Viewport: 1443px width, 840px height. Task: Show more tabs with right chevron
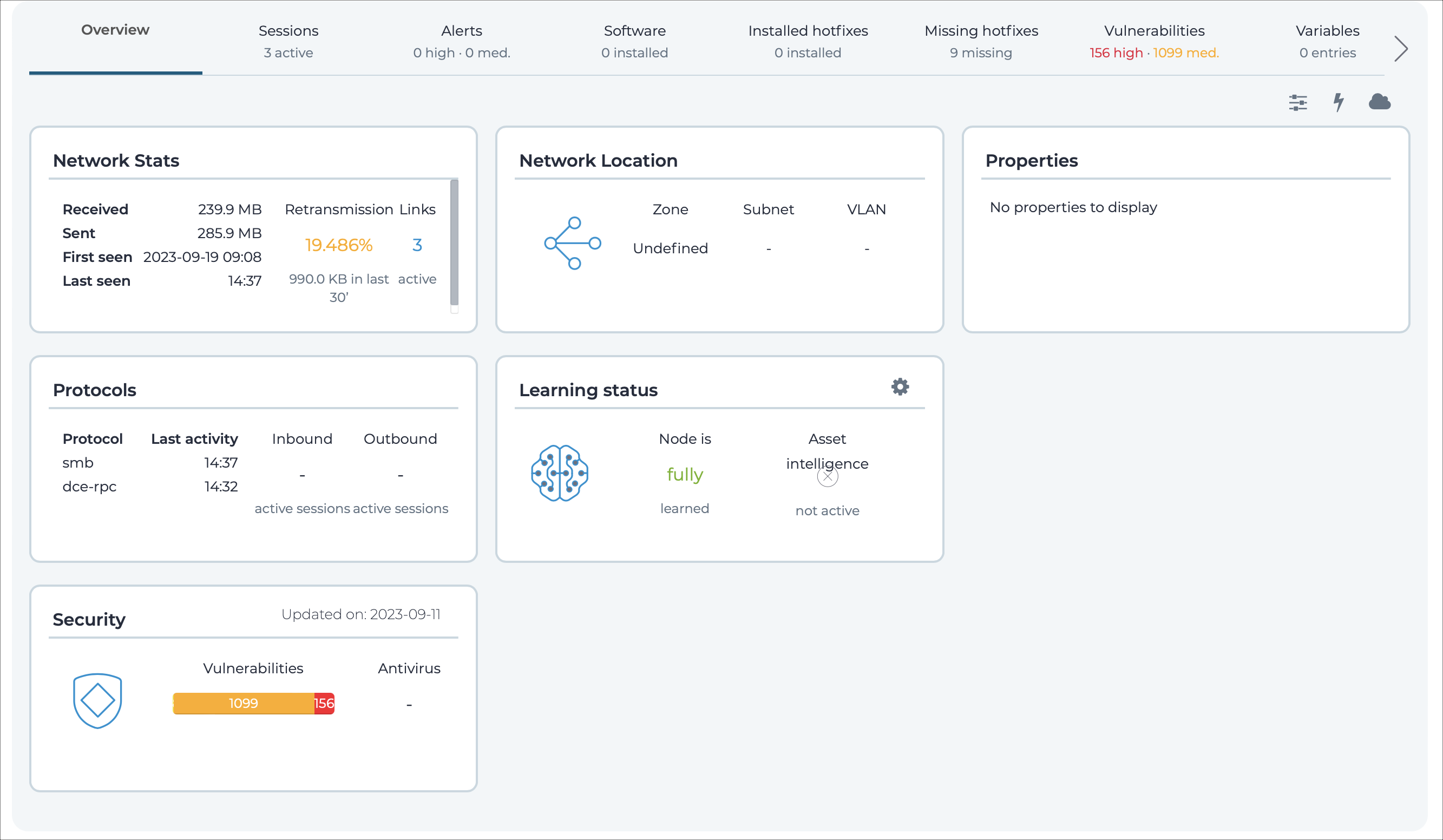tap(1401, 49)
